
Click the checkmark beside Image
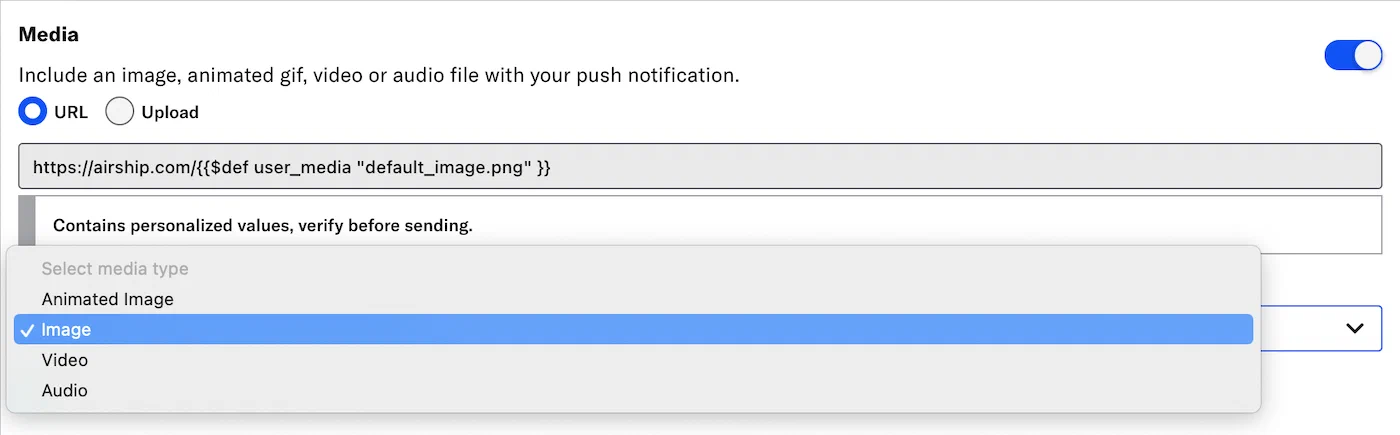(x=27, y=330)
